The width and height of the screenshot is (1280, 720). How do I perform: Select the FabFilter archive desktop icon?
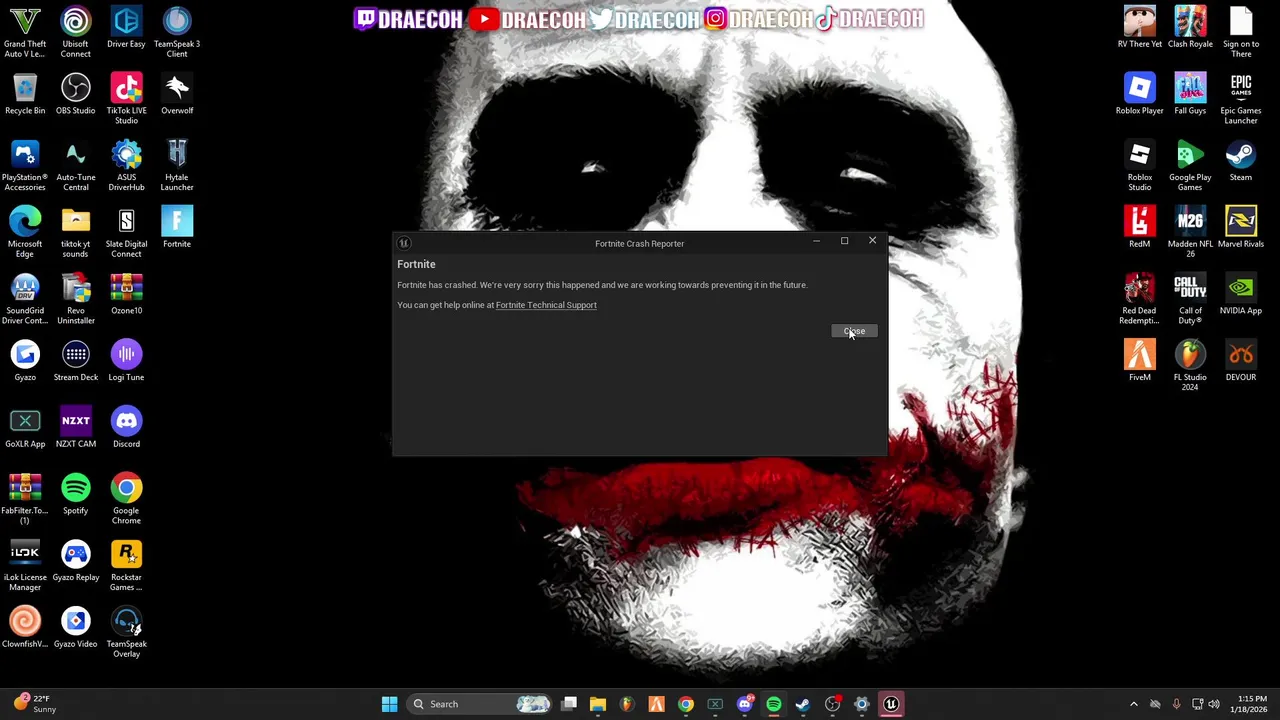click(25, 499)
